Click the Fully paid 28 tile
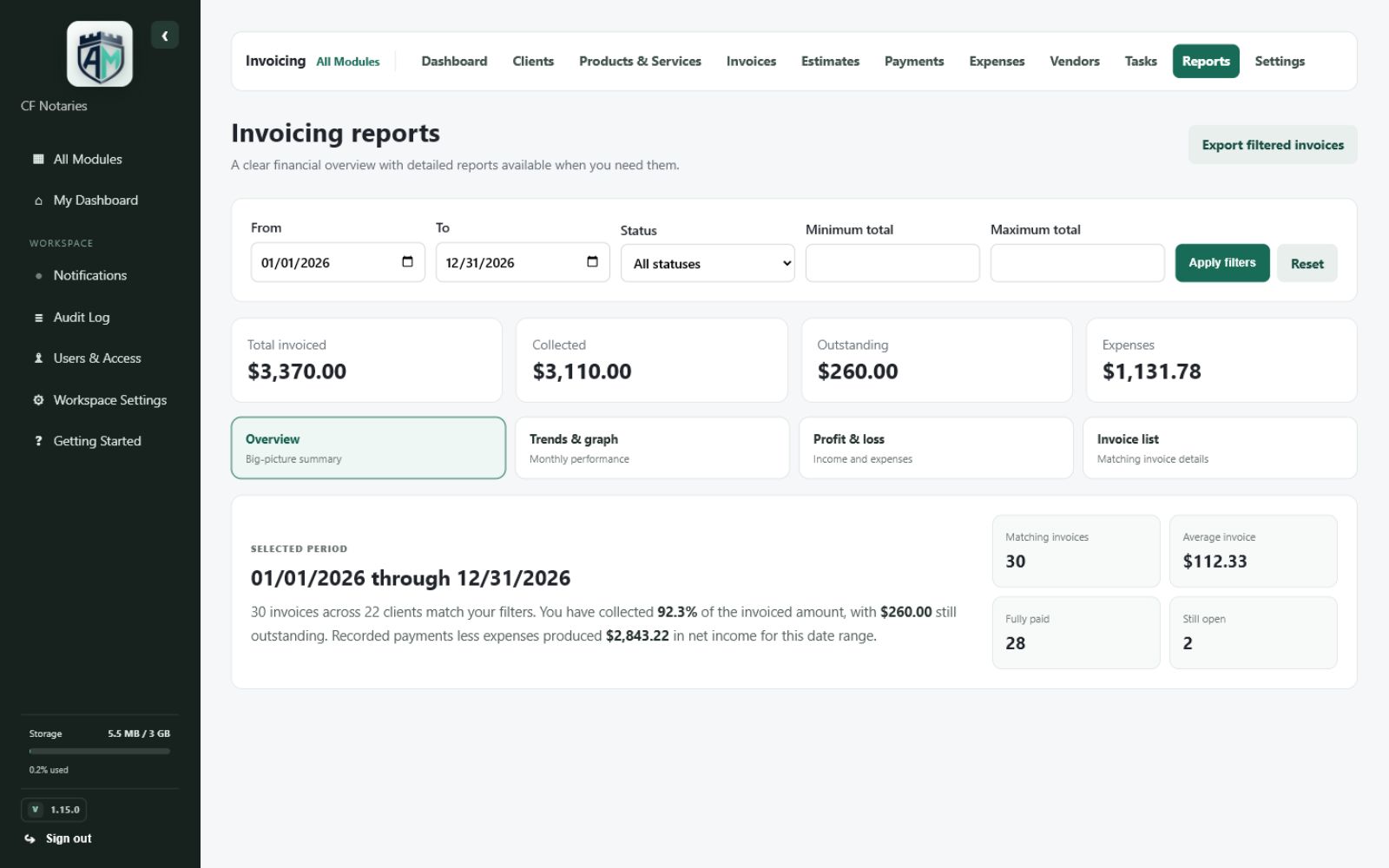The width and height of the screenshot is (1389, 868). pos(1076,633)
